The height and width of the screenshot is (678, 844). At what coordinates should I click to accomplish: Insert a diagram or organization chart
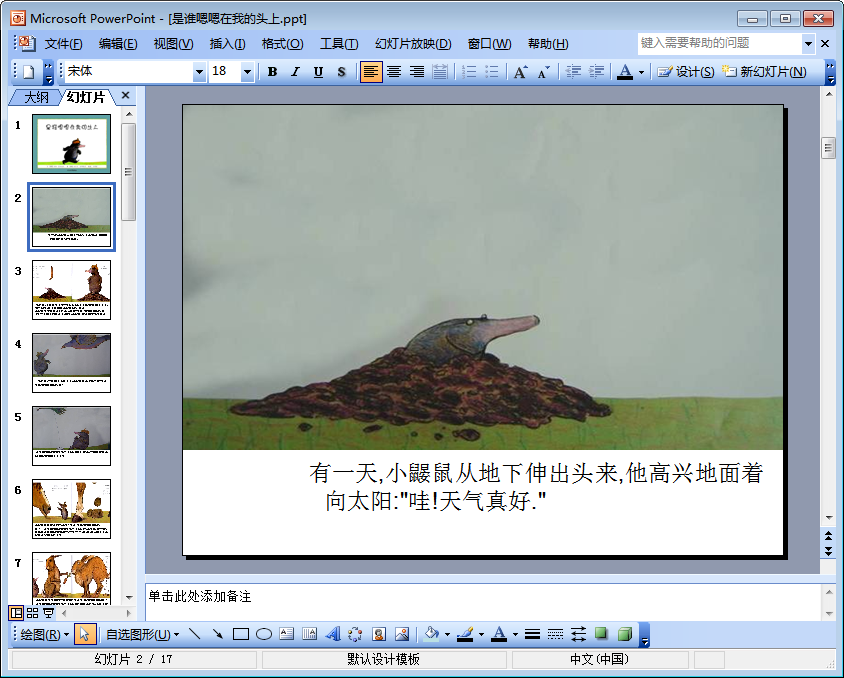(x=355, y=634)
